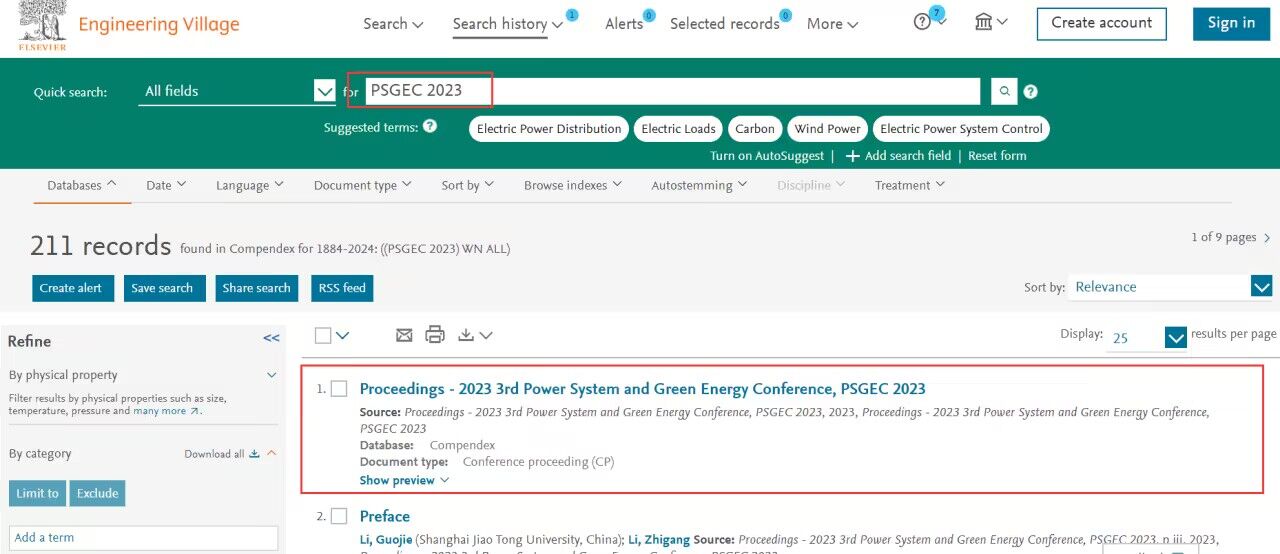
Task: Open the Language filter dropdown
Action: (250, 185)
